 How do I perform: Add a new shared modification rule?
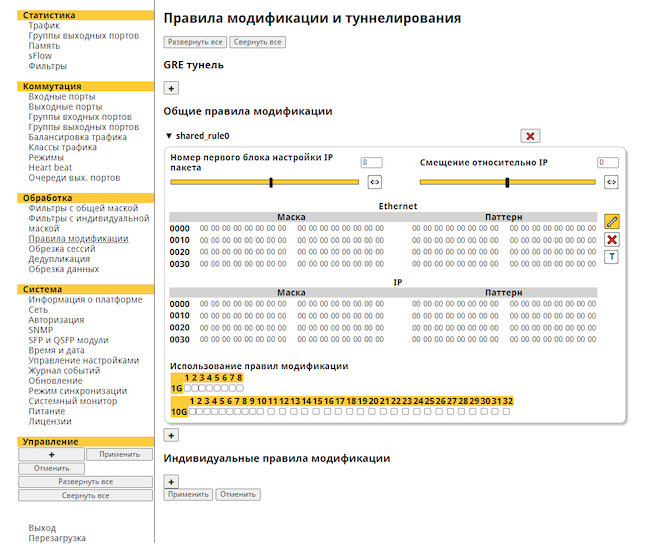pos(171,435)
